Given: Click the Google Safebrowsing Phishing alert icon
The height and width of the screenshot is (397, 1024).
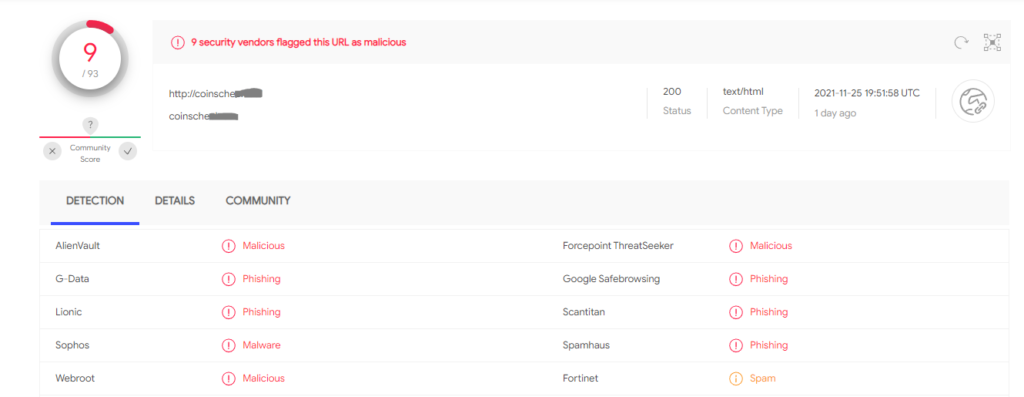Looking at the screenshot, I should pos(735,279).
